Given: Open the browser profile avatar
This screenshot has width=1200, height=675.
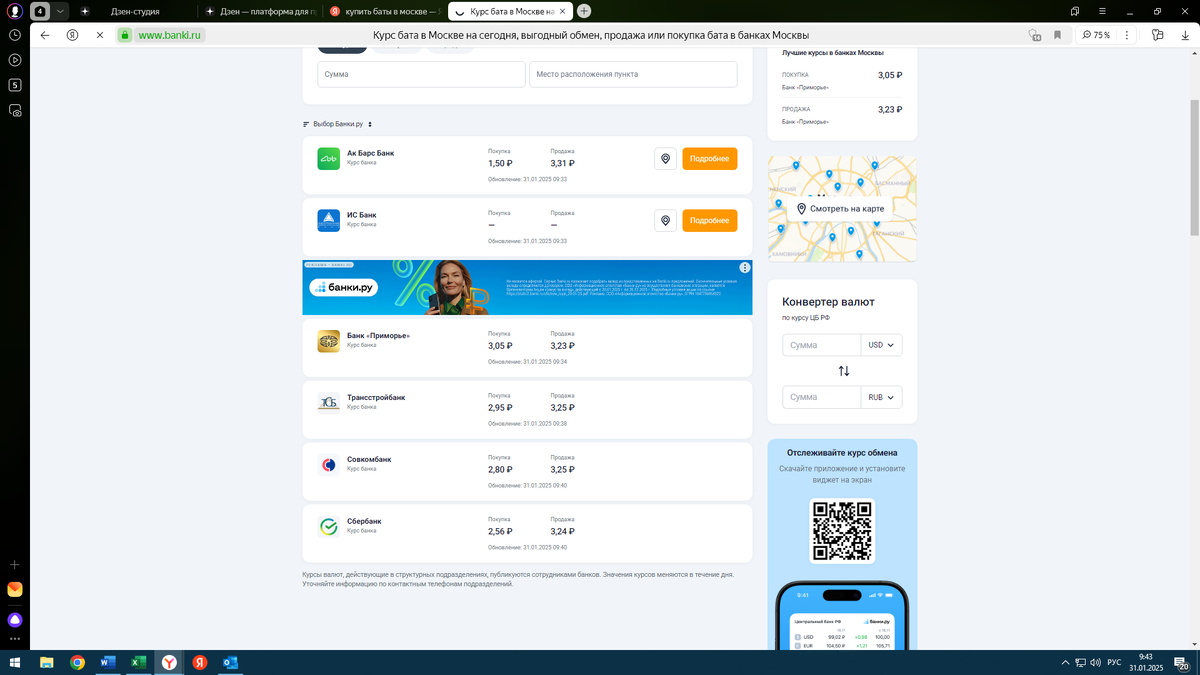Looking at the screenshot, I should coord(15,11).
